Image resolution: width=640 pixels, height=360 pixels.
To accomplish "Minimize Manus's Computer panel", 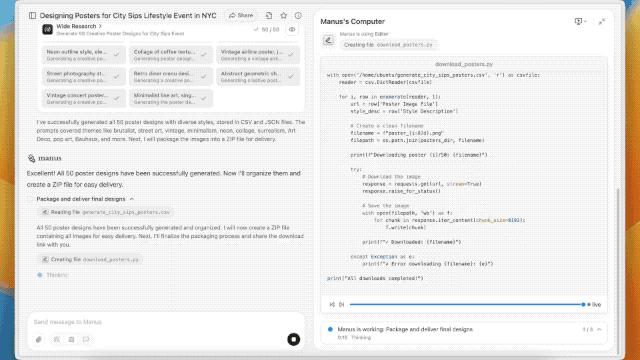I will pos(602,22).
